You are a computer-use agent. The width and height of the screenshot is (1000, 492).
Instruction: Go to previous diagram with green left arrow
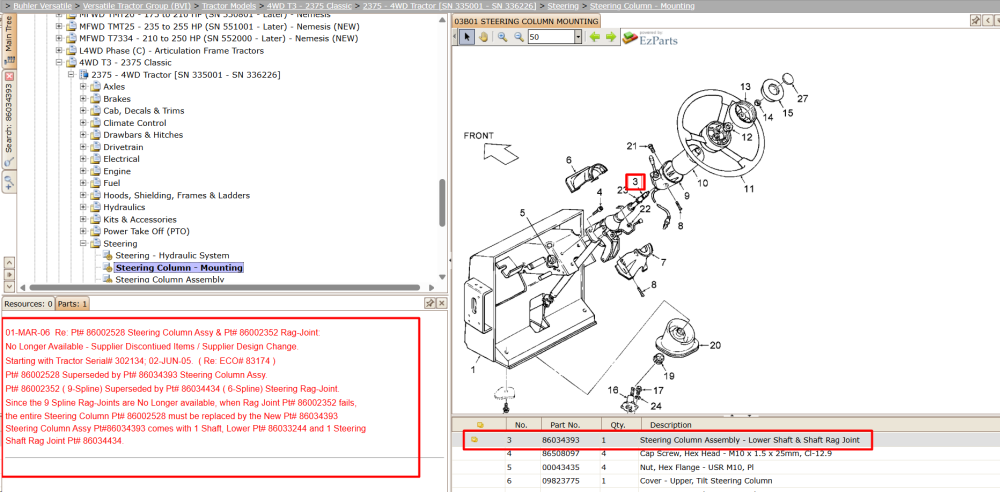tap(594, 37)
